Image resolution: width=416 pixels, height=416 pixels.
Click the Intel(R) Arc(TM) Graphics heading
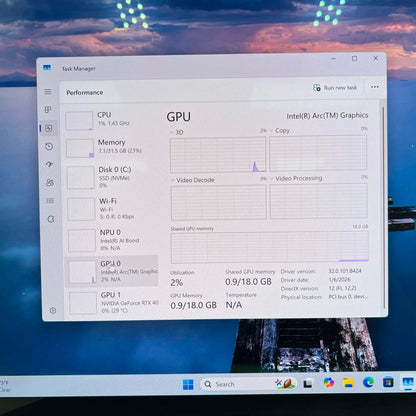pos(327,116)
